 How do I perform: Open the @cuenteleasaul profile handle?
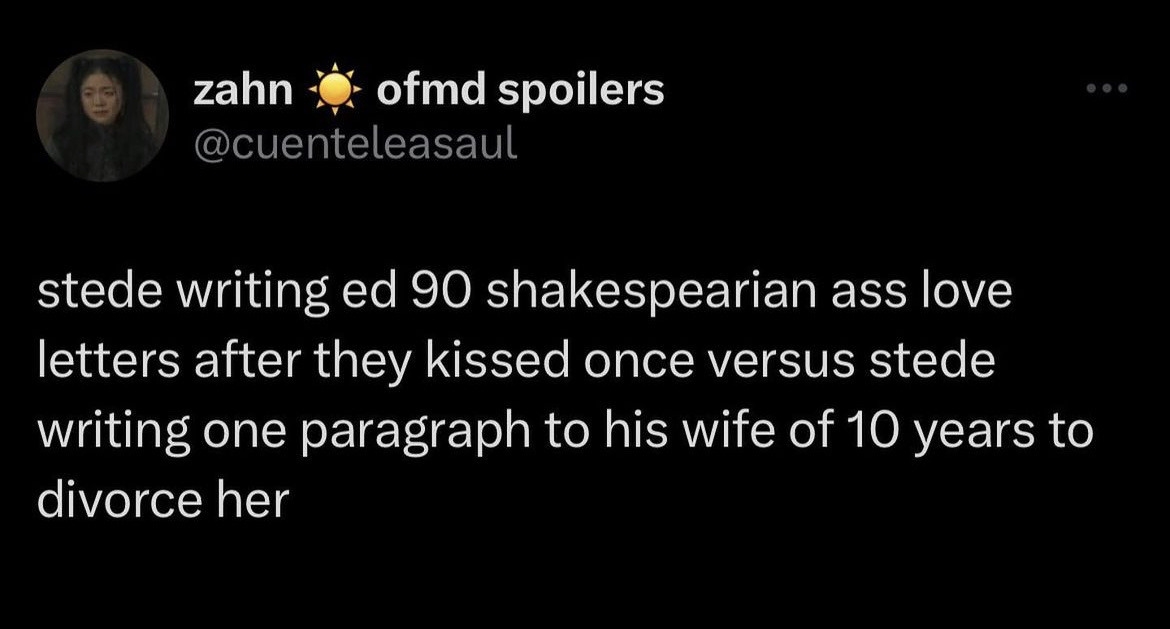pos(356,144)
